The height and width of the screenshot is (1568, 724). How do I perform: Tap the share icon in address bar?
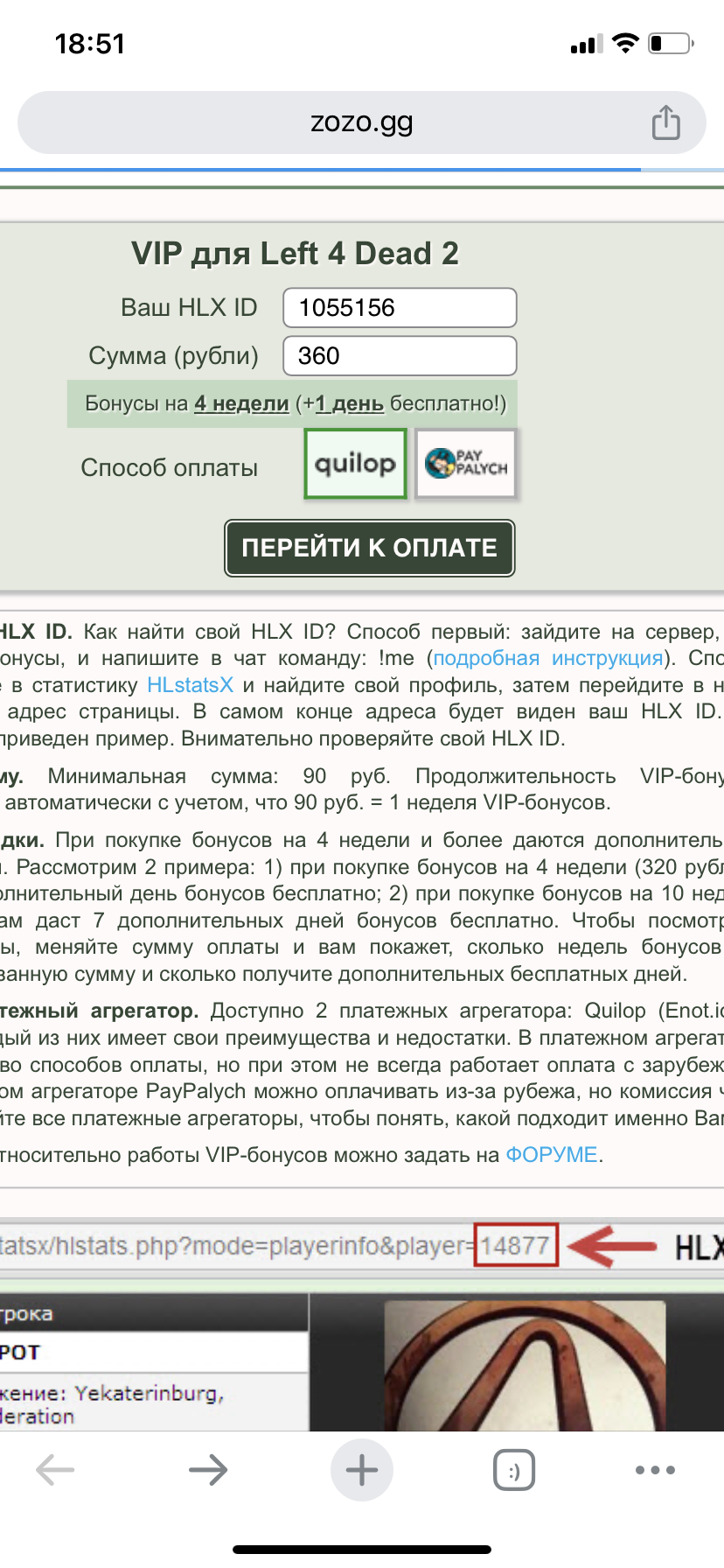click(665, 122)
